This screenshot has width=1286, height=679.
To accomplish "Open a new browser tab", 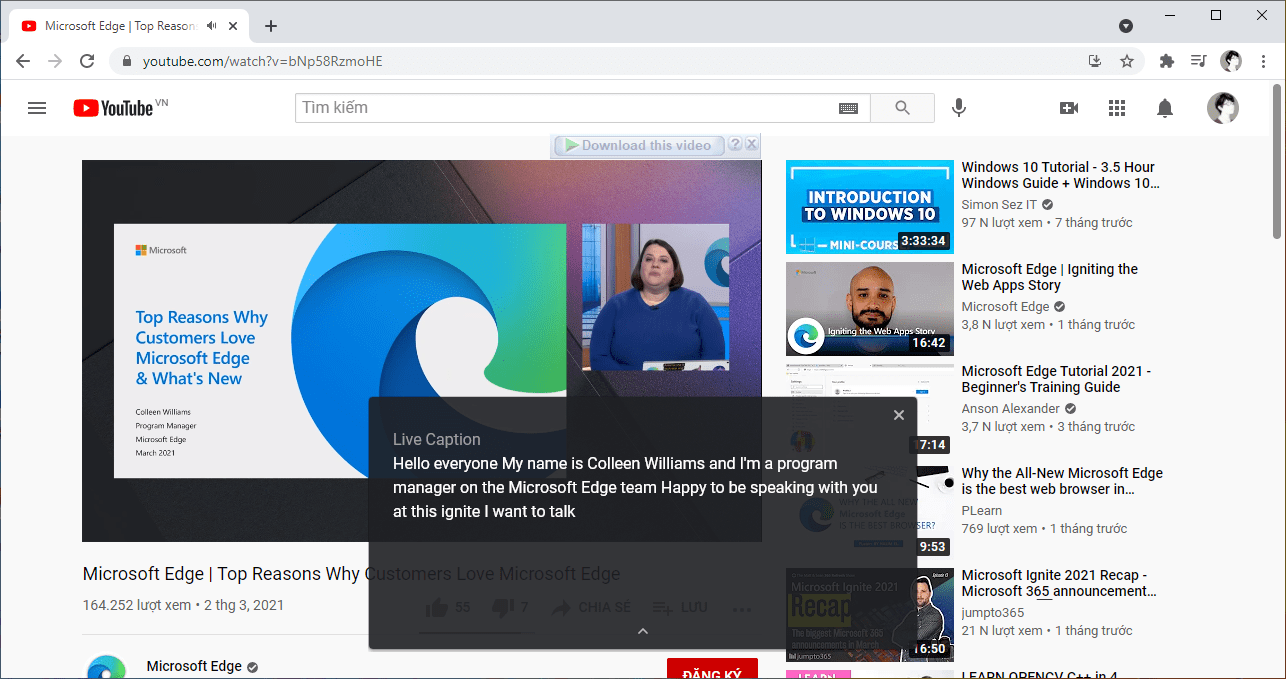I will [x=271, y=26].
